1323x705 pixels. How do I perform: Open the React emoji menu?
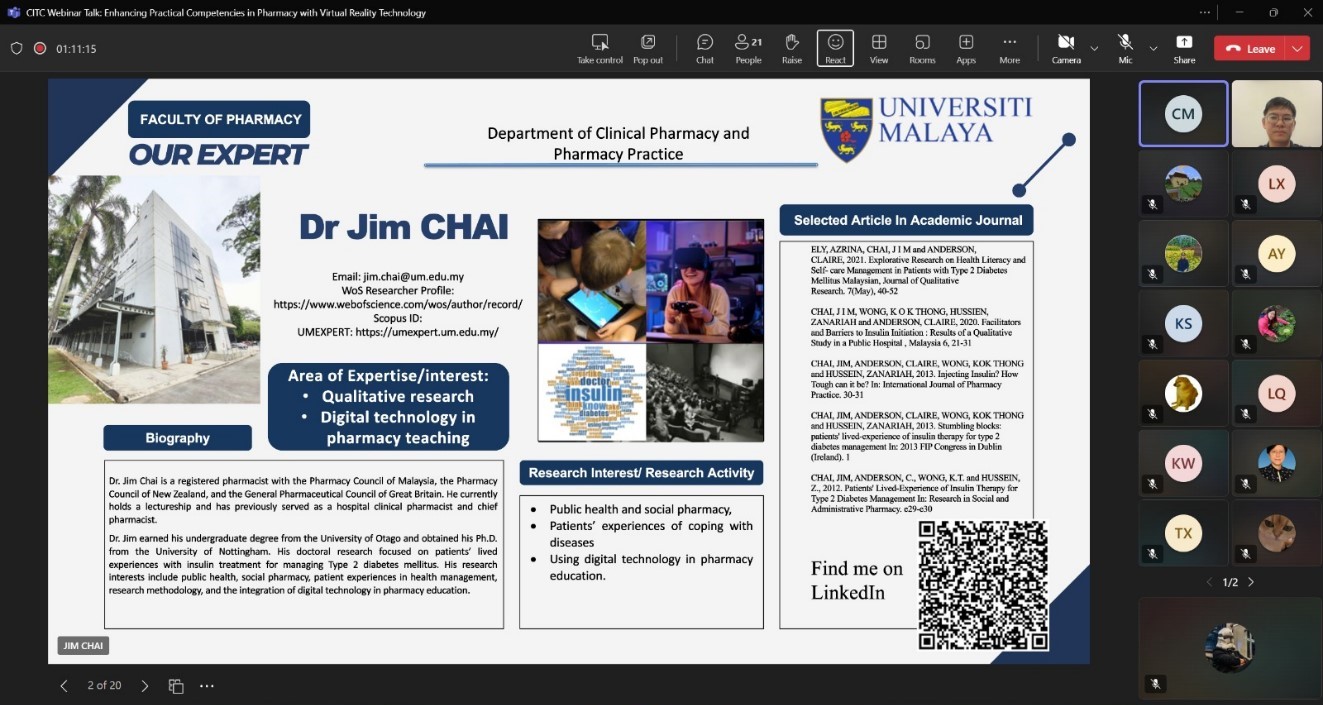(835, 48)
